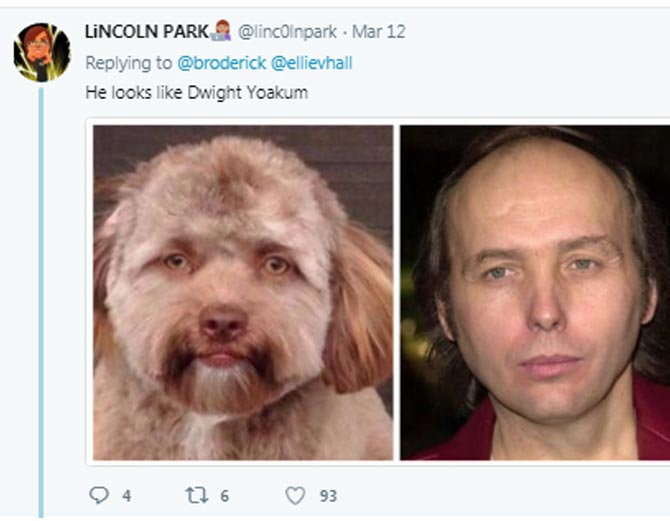Click the tweet text 'He looks like Dwight Yoakum'
This screenshot has height=521, width=670.
coord(197,92)
